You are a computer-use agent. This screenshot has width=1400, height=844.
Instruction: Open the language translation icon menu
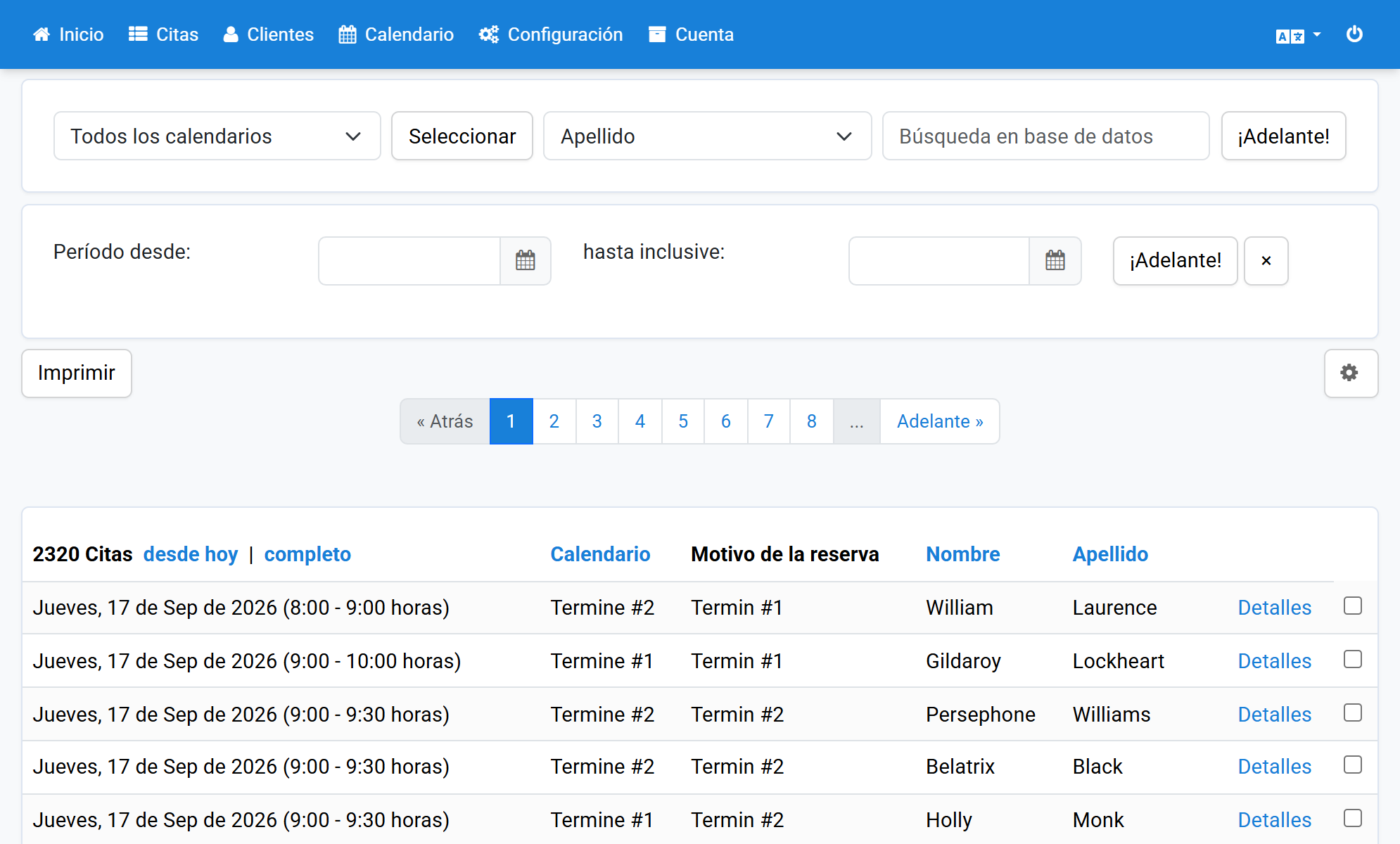[1290, 36]
